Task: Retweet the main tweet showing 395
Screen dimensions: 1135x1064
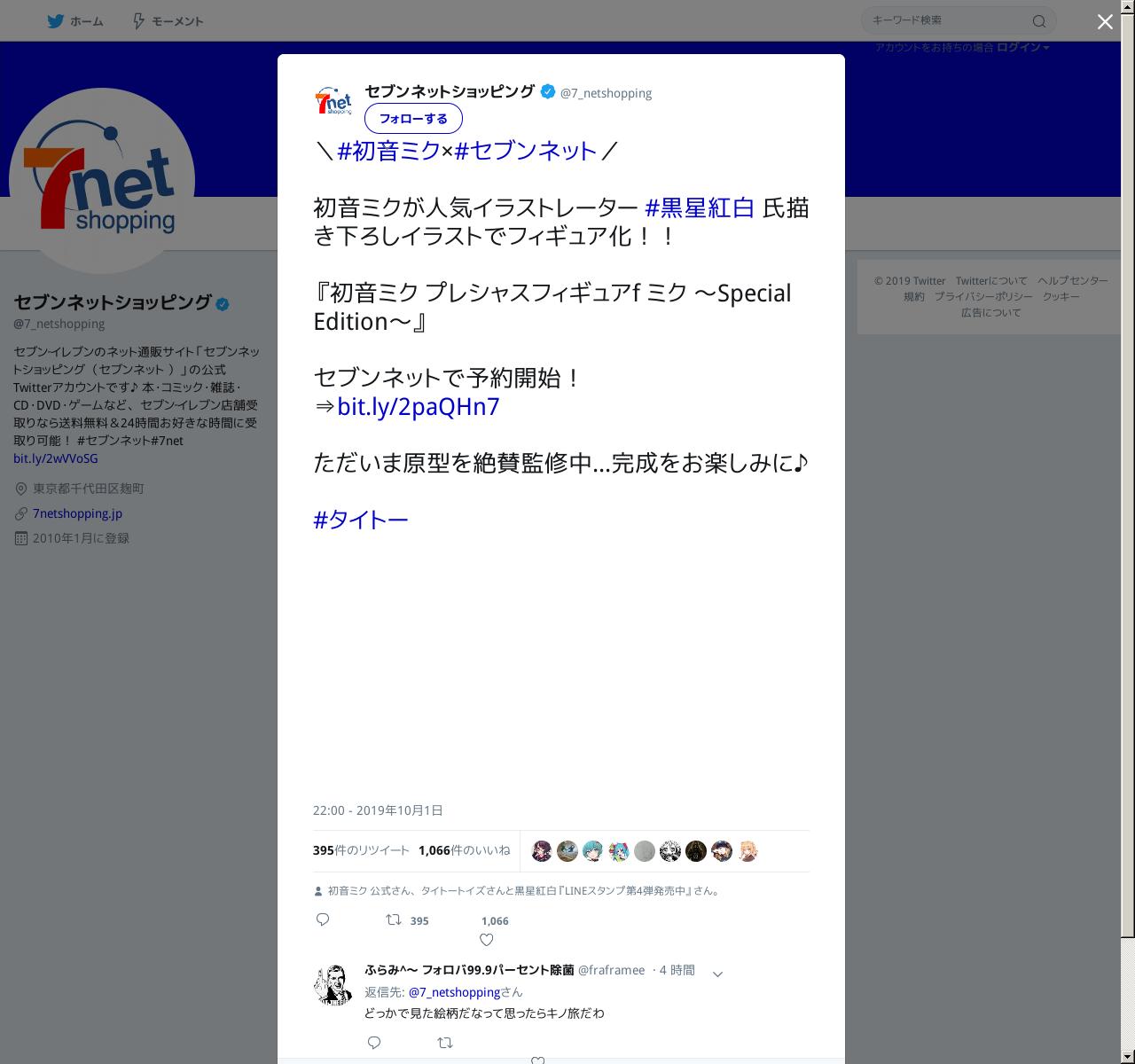Action: click(394, 920)
